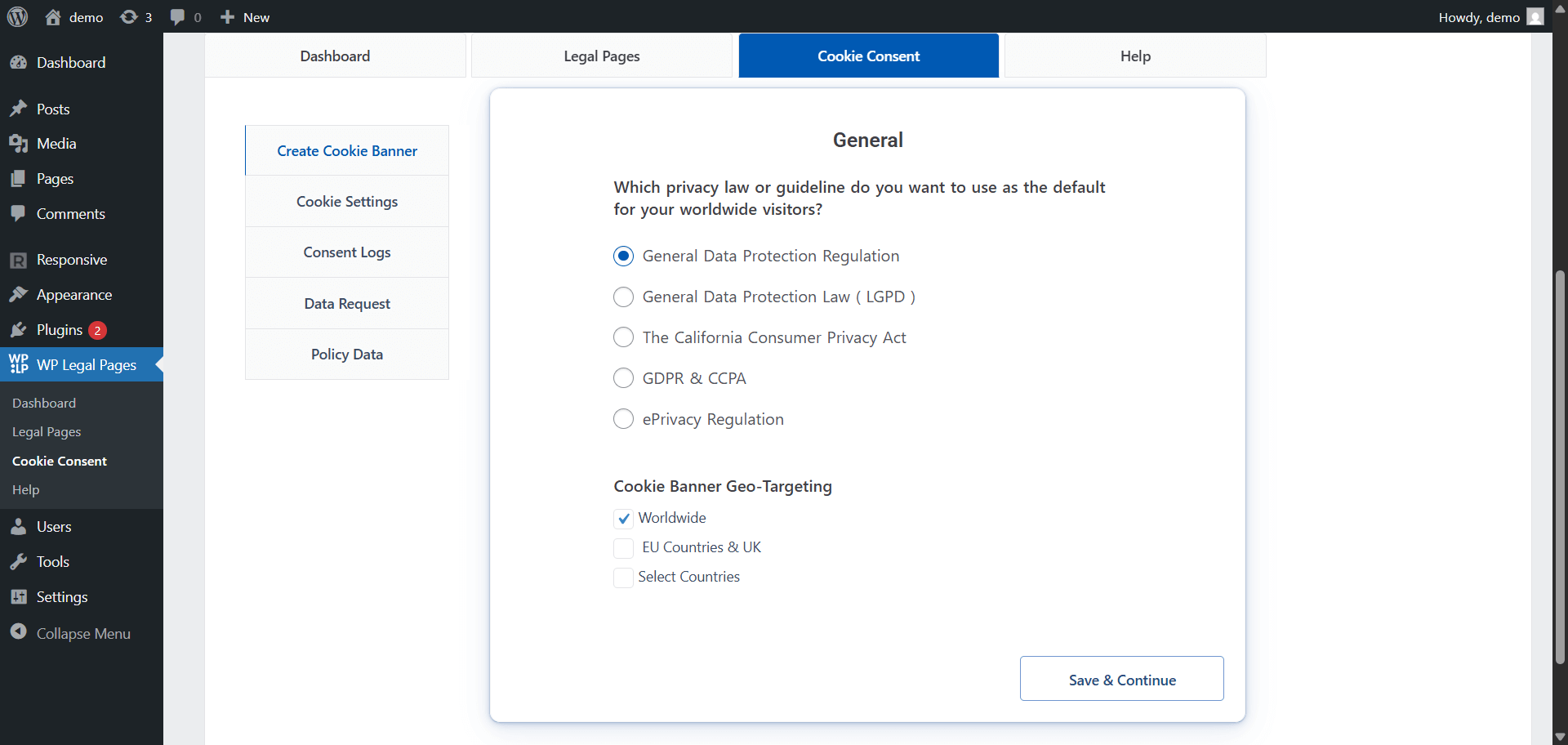The width and height of the screenshot is (1568, 745).
Task: Choose The California Consumer Privacy Act option
Action: [623, 337]
